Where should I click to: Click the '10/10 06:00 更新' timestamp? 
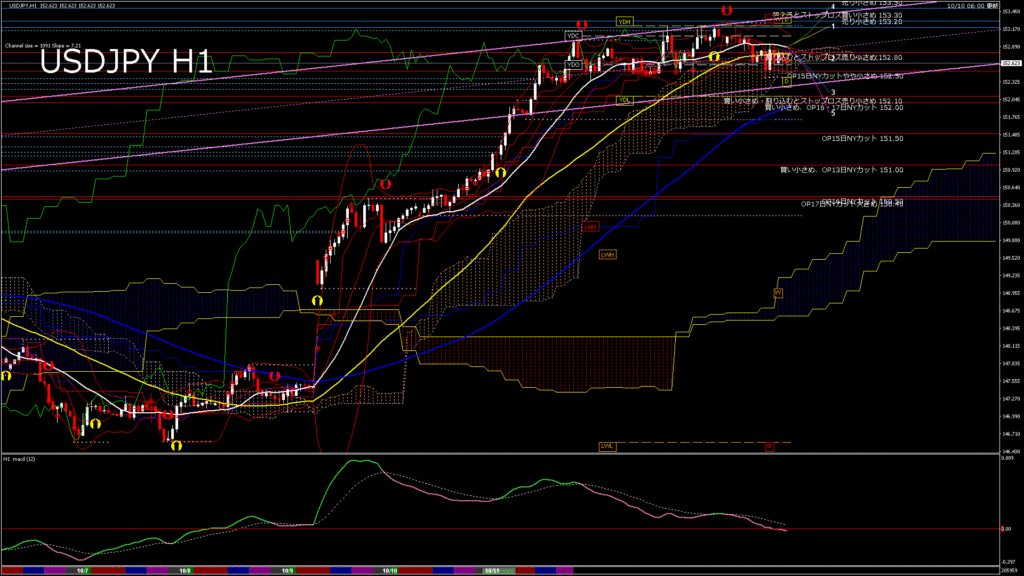coord(974,5)
